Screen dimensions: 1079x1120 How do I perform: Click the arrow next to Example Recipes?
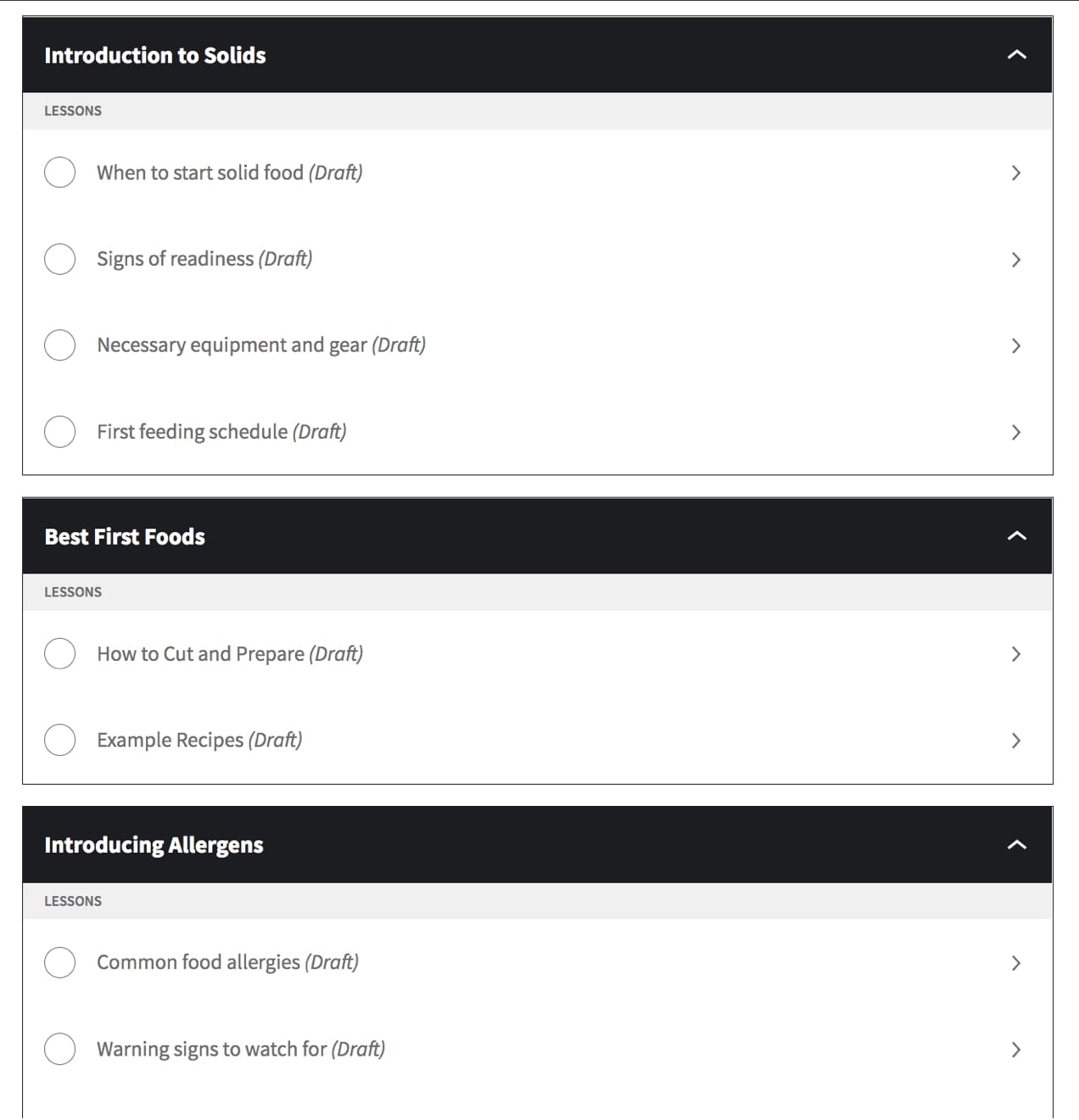pyautogui.click(x=1016, y=740)
